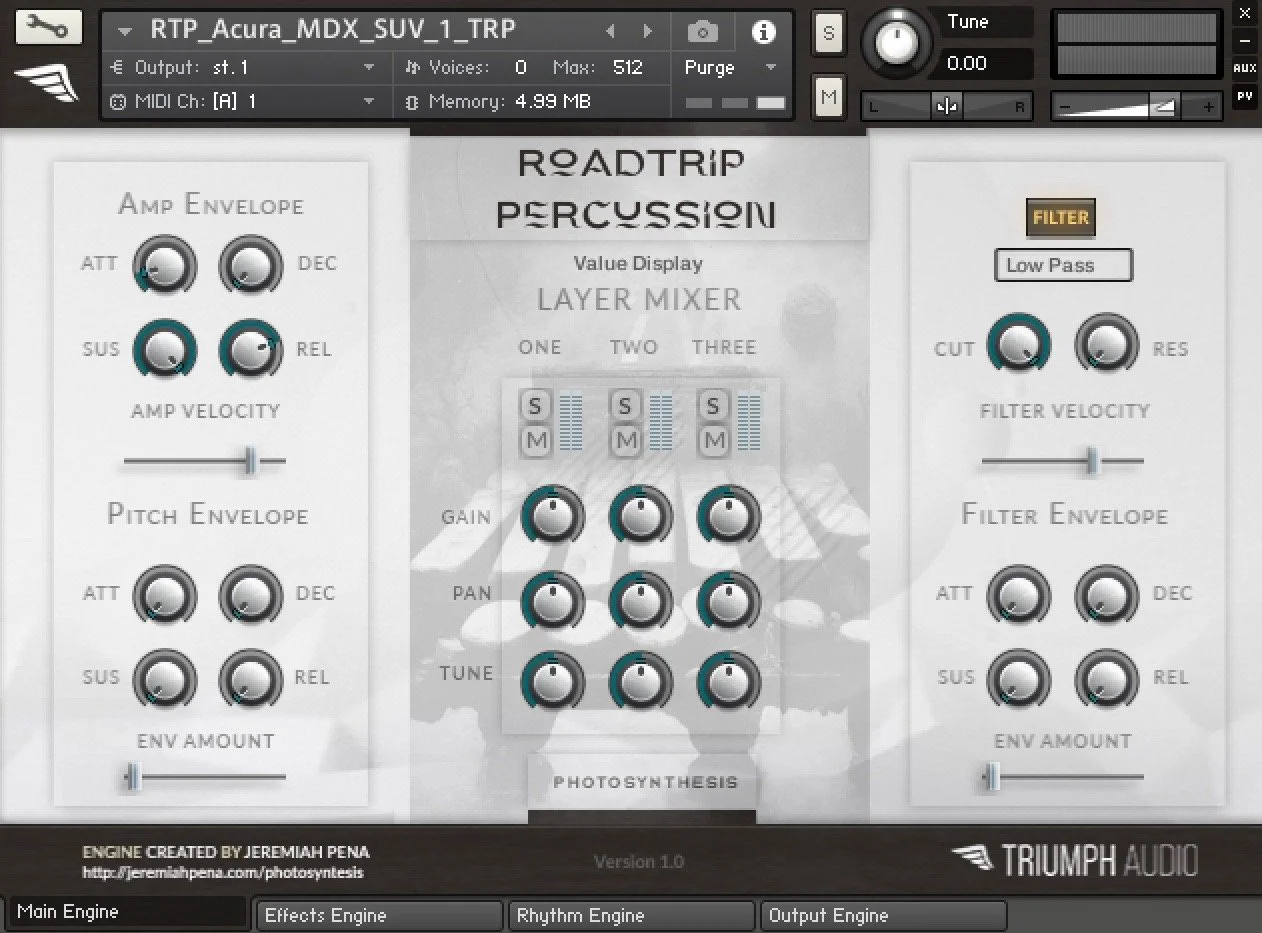Open the Low Pass filter type selector
The height and width of the screenshot is (933, 1262).
(x=1063, y=265)
